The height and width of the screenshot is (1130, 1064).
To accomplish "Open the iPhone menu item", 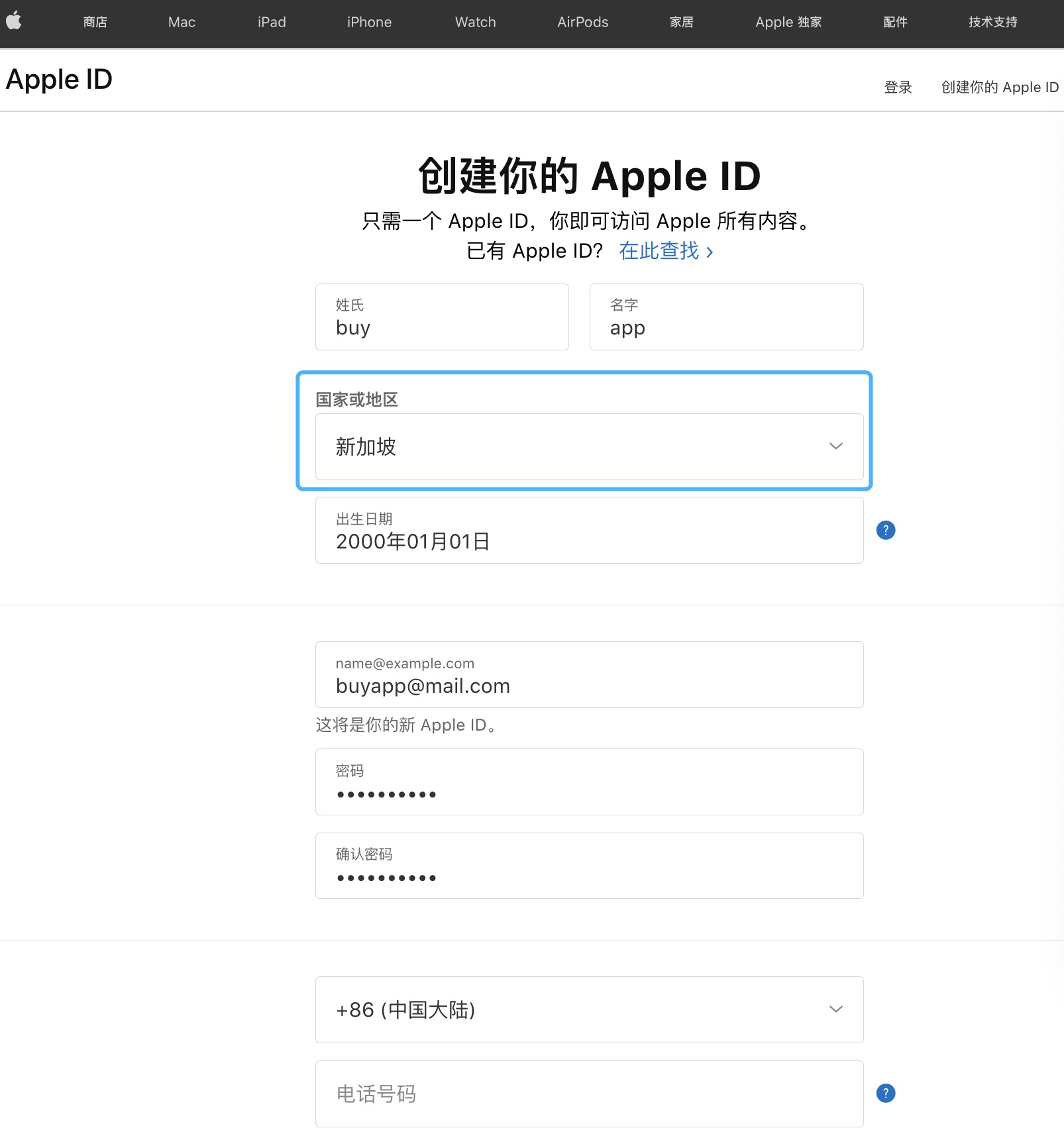I will point(369,22).
